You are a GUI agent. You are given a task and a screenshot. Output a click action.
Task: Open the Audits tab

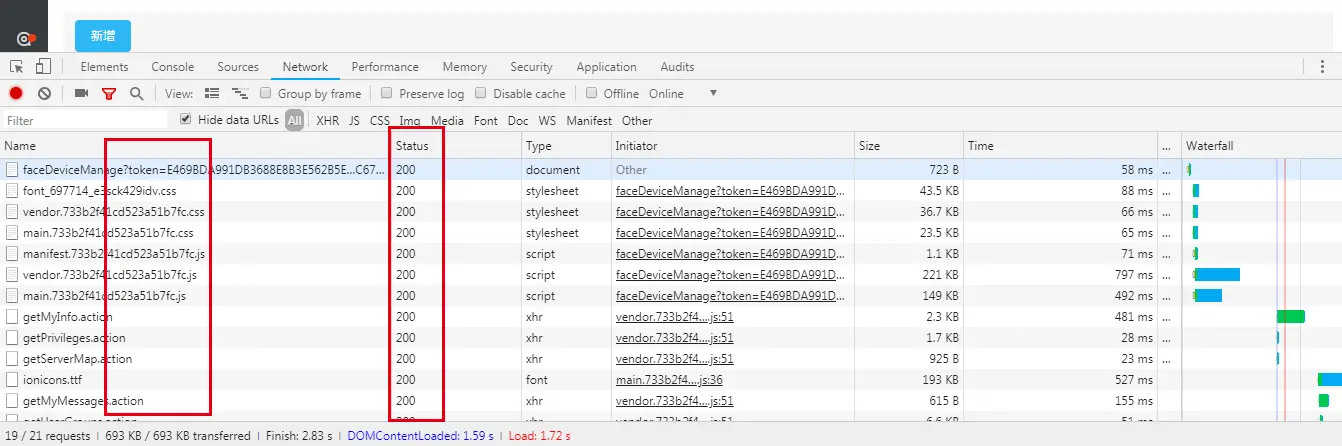pyautogui.click(x=677, y=67)
